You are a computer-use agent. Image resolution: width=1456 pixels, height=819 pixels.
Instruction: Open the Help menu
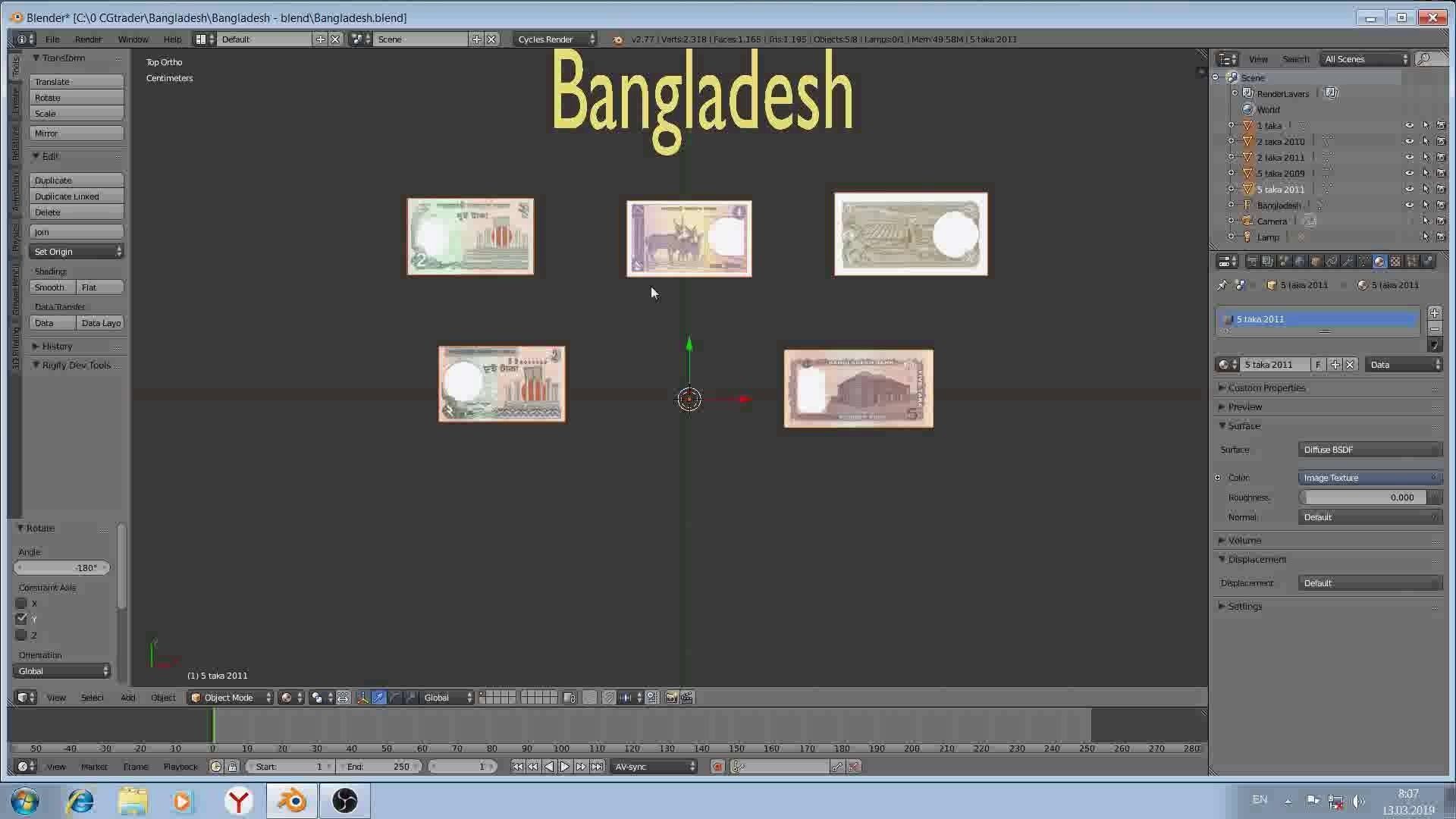coord(172,39)
